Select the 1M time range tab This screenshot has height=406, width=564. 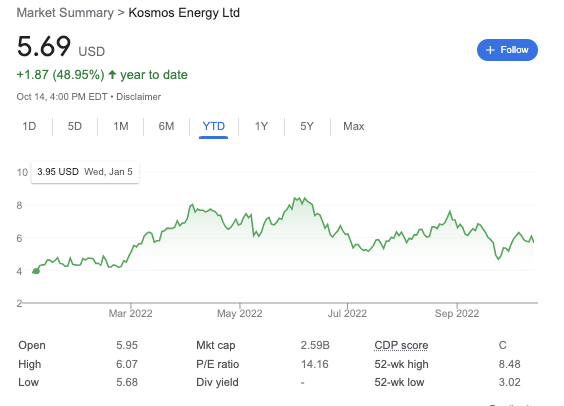[x=121, y=126]
